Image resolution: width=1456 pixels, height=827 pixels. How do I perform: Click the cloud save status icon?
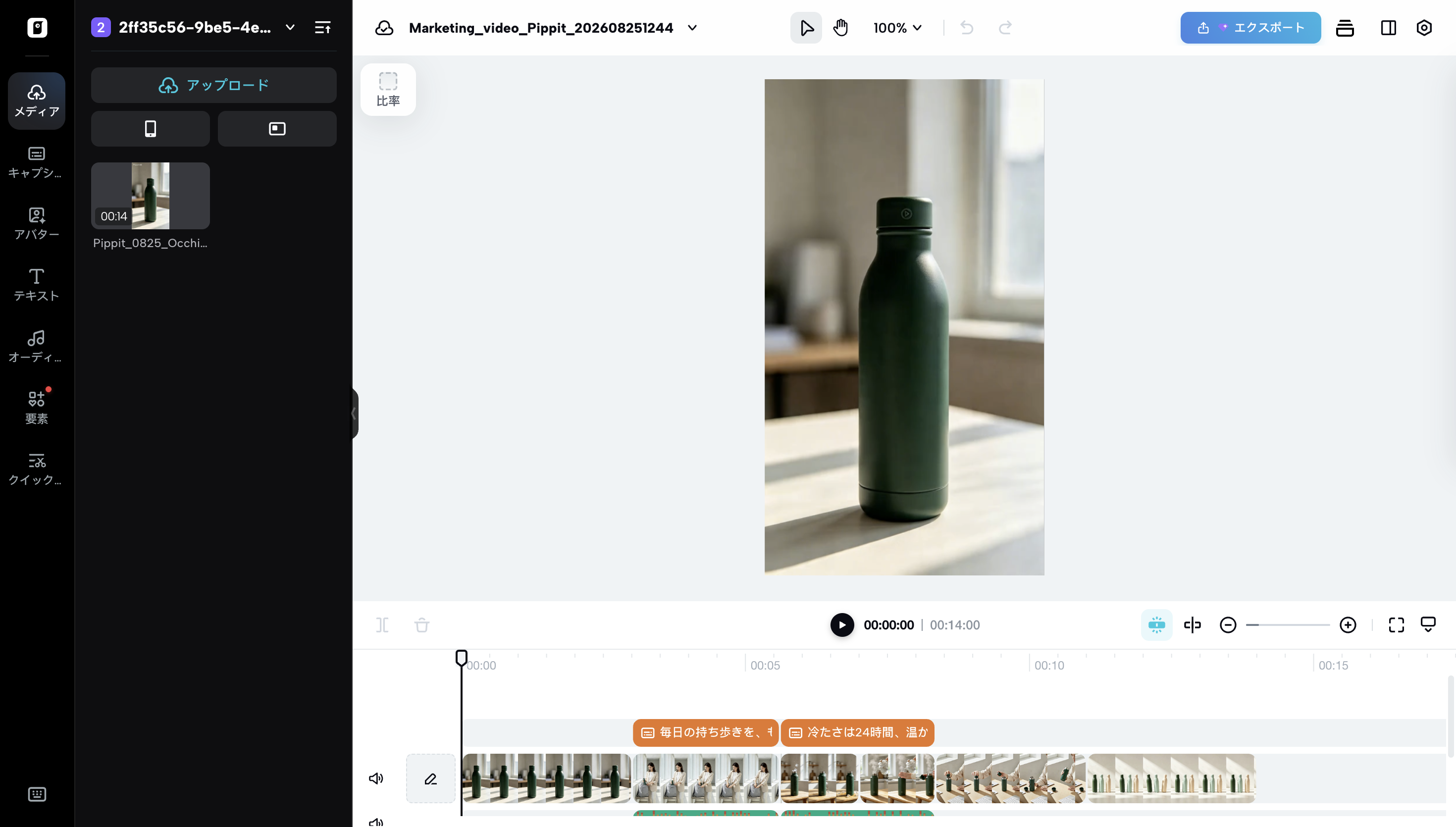[x=384, y=28]
